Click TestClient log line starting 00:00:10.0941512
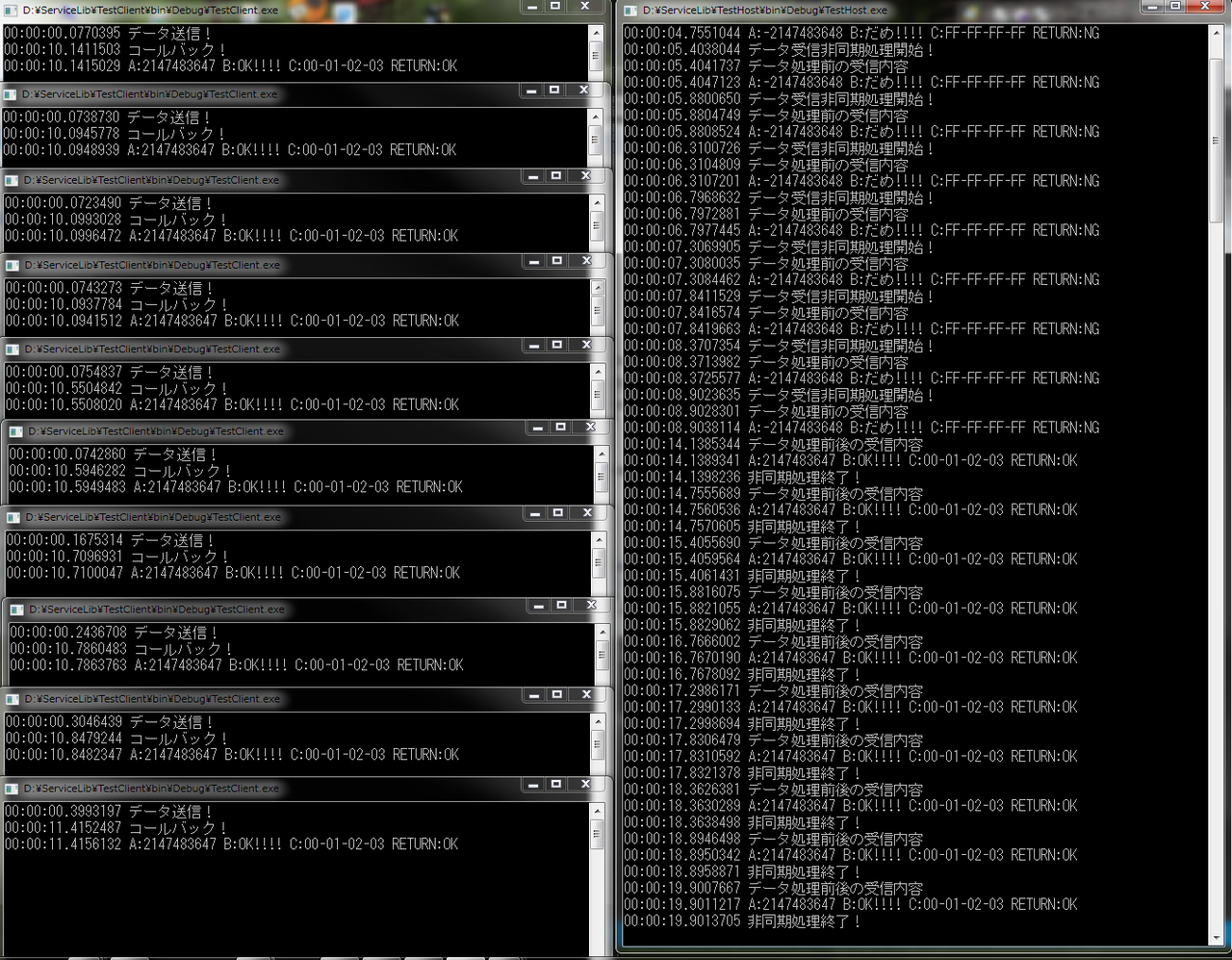Viewport: 1232px width, 960px height. (233, 321)
